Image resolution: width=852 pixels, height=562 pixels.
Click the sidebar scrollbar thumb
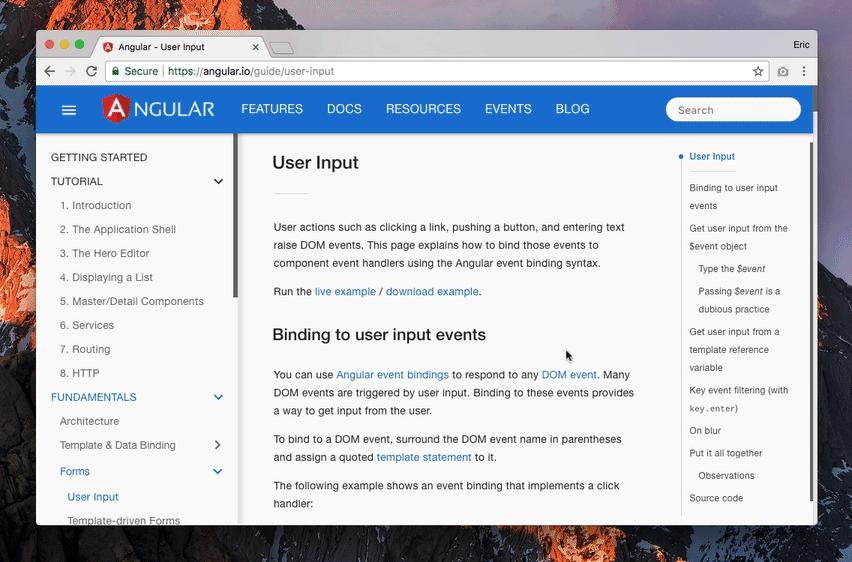click(x=235, y=215)
